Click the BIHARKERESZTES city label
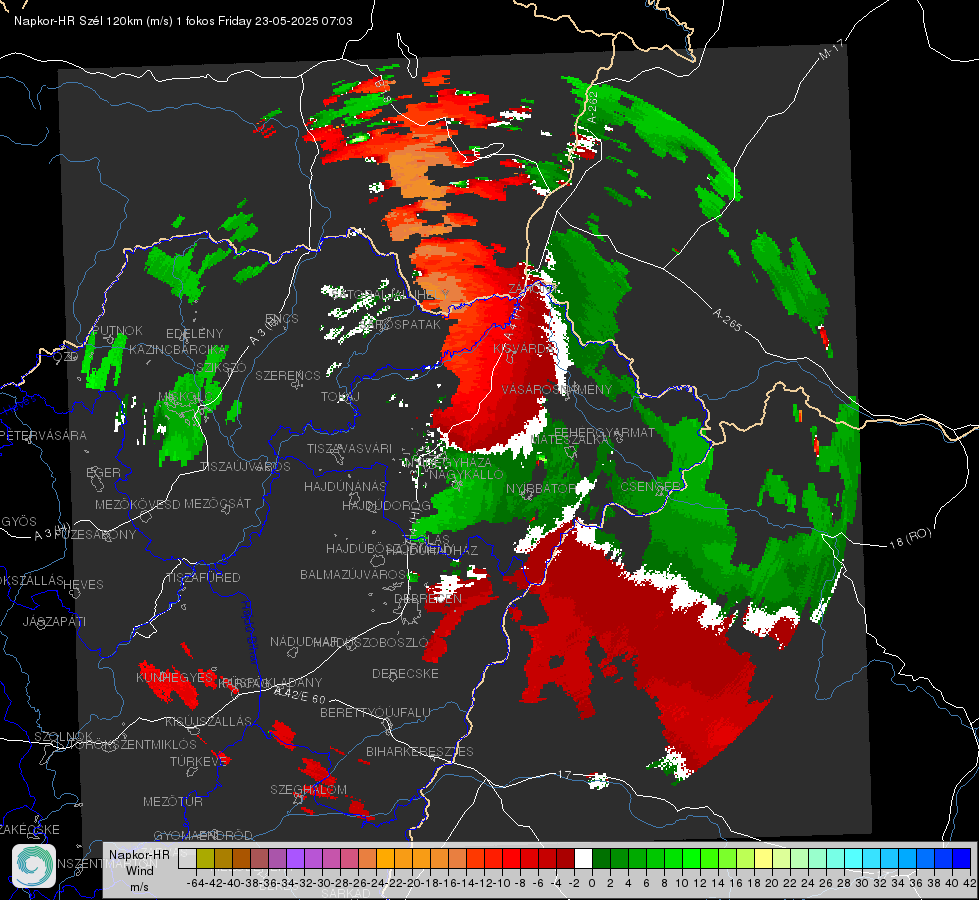979x900 pixels. [420, 751]
